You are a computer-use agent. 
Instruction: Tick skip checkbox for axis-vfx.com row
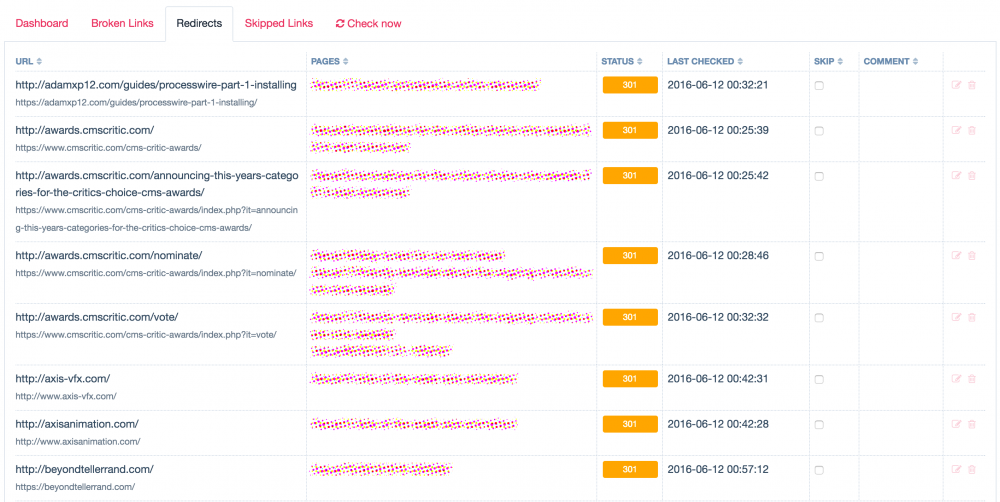coord(819,380)
